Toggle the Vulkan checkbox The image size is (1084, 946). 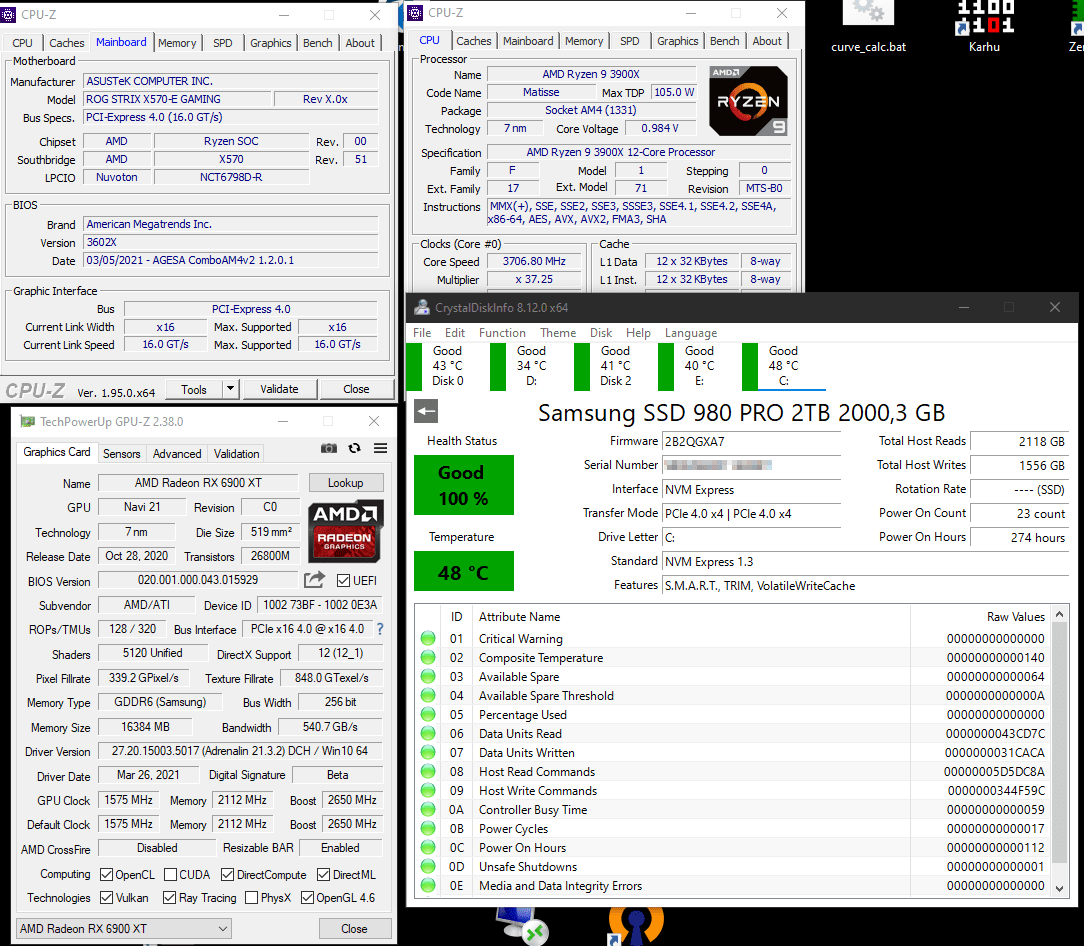click(x=106, y=898)
